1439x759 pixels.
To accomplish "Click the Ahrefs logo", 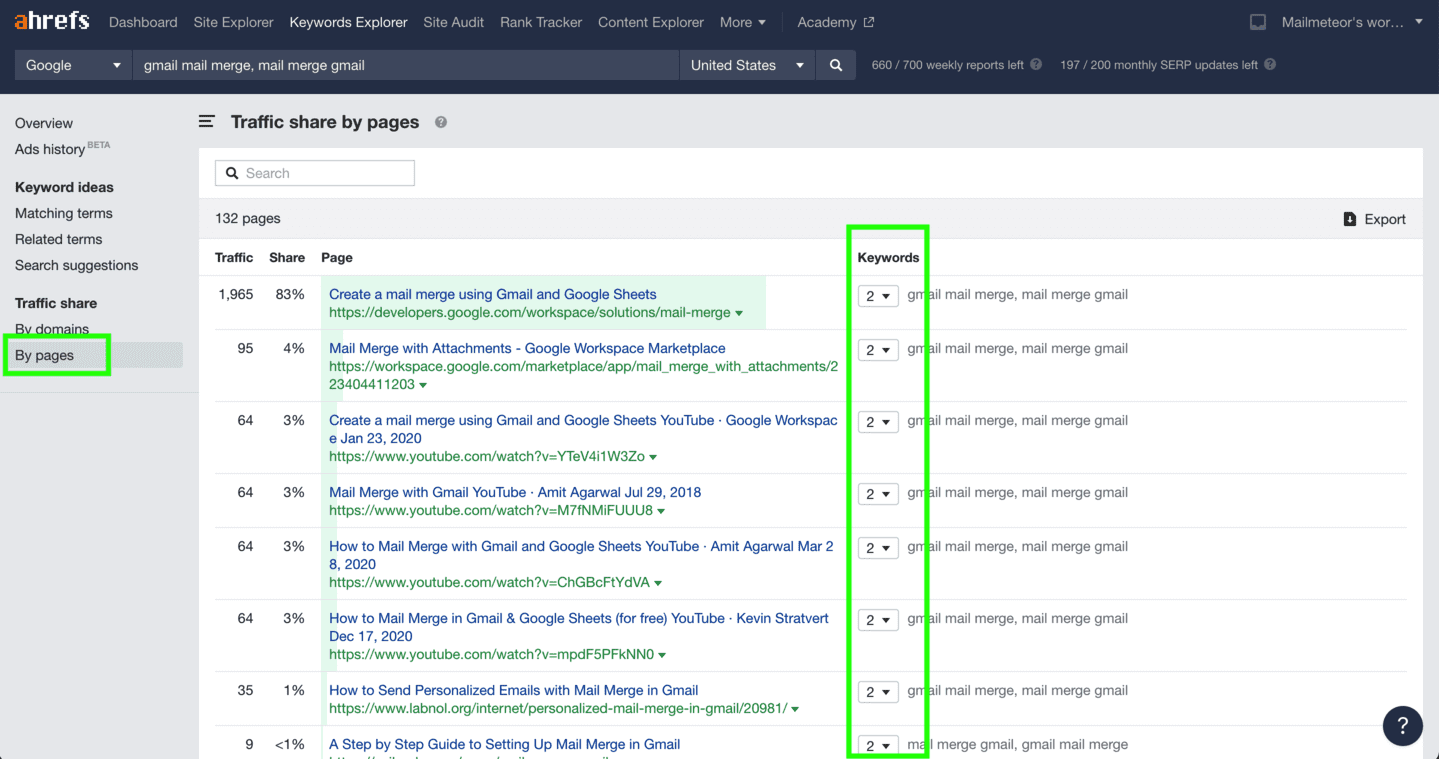I will (52, 21).
